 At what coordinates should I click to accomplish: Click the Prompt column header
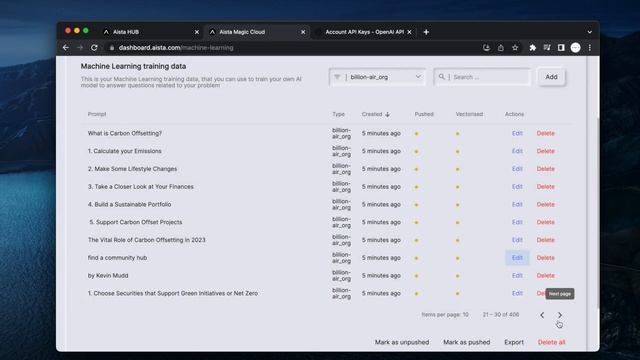coord(97,114)
